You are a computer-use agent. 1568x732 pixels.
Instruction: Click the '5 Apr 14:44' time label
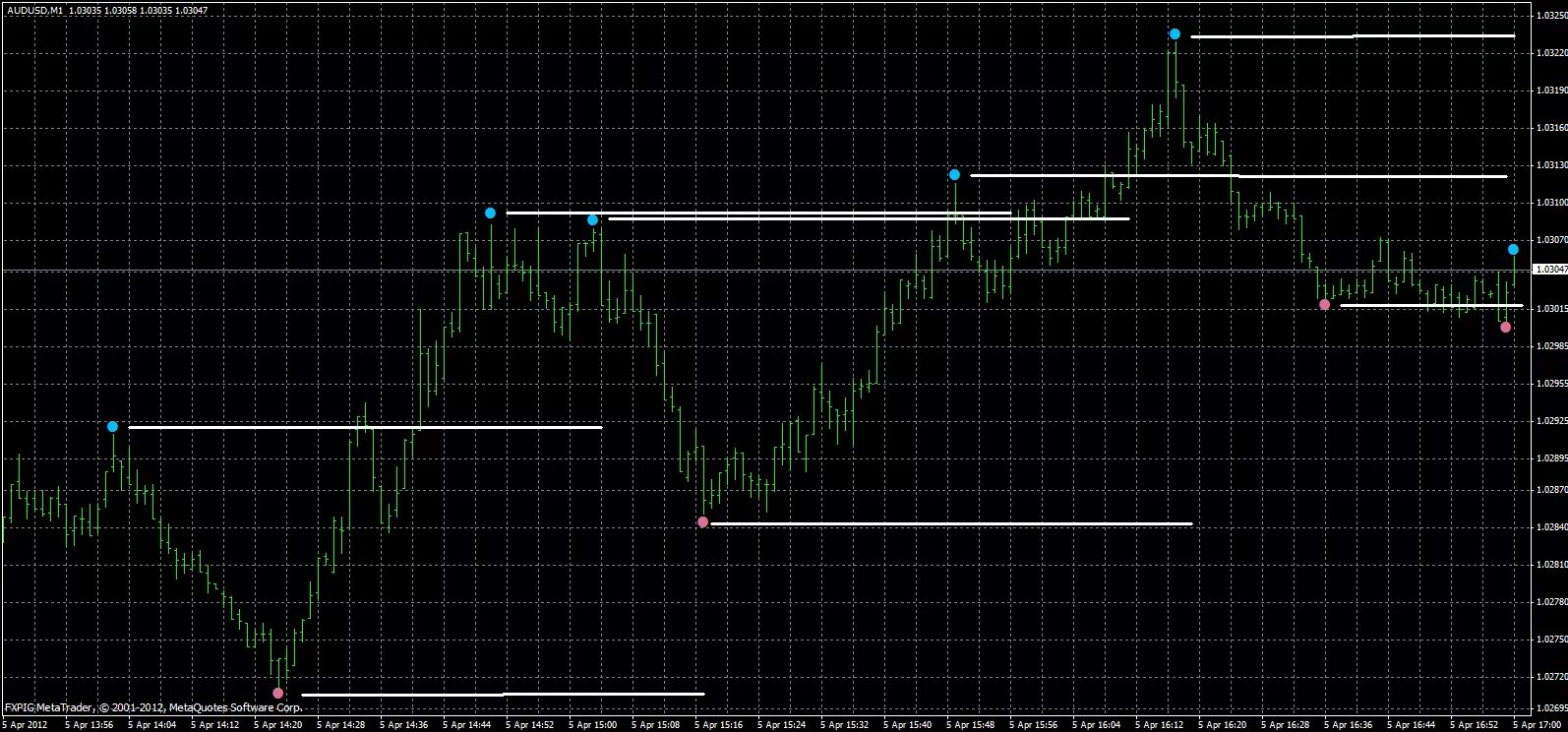coord(468,725)
